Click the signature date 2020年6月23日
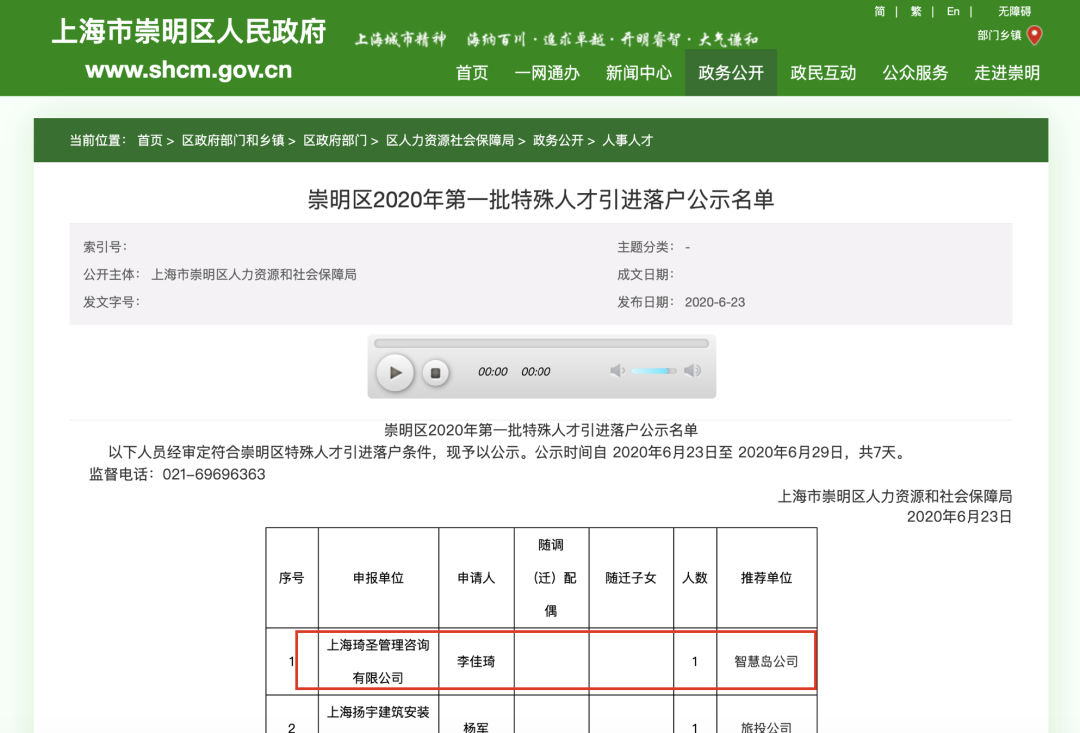 [959, 517]
